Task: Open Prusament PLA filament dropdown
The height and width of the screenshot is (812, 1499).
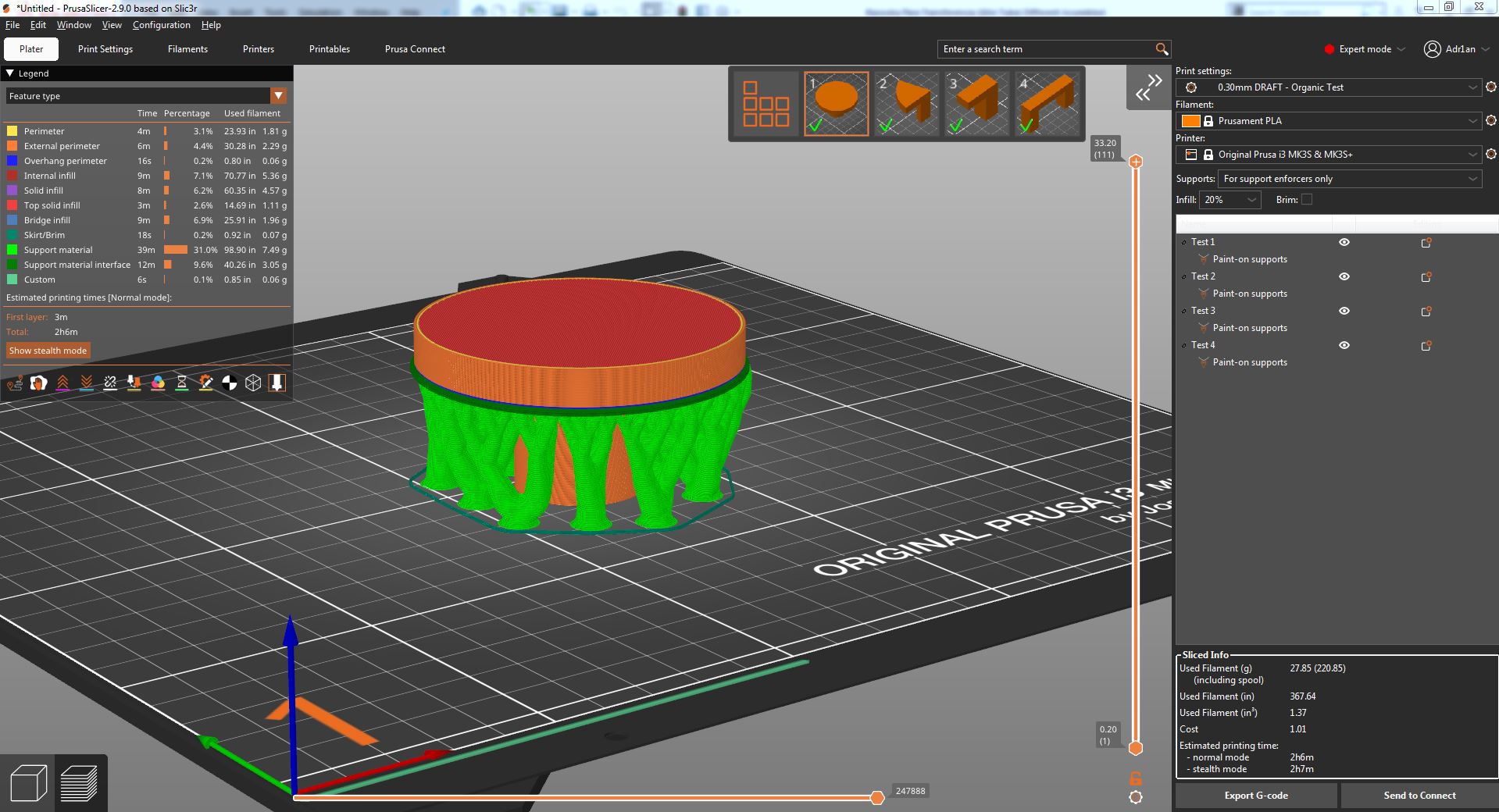Action: coord(1328,121)
